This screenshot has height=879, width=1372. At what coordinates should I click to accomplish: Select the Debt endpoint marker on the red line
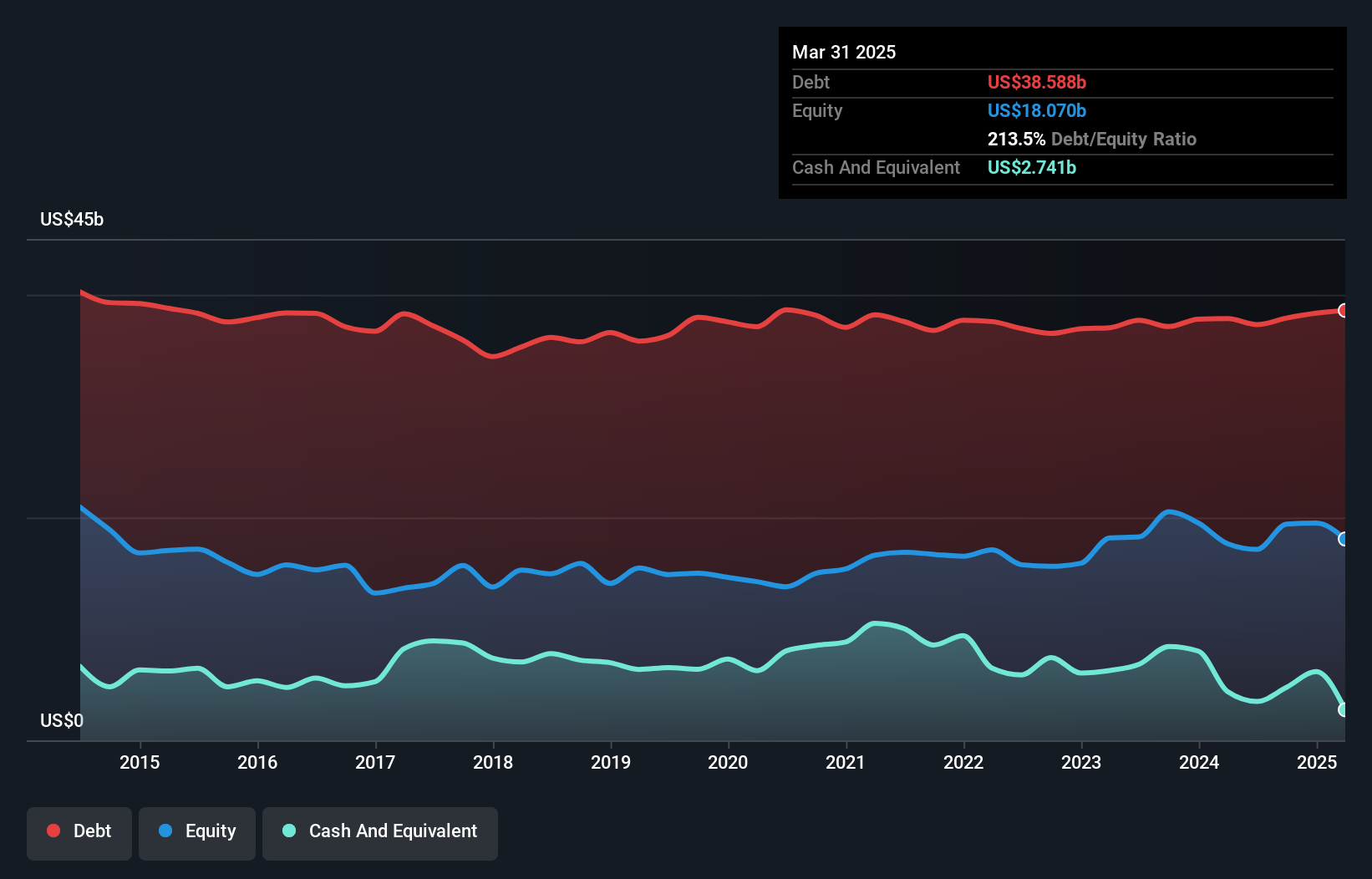(1344, 311)
